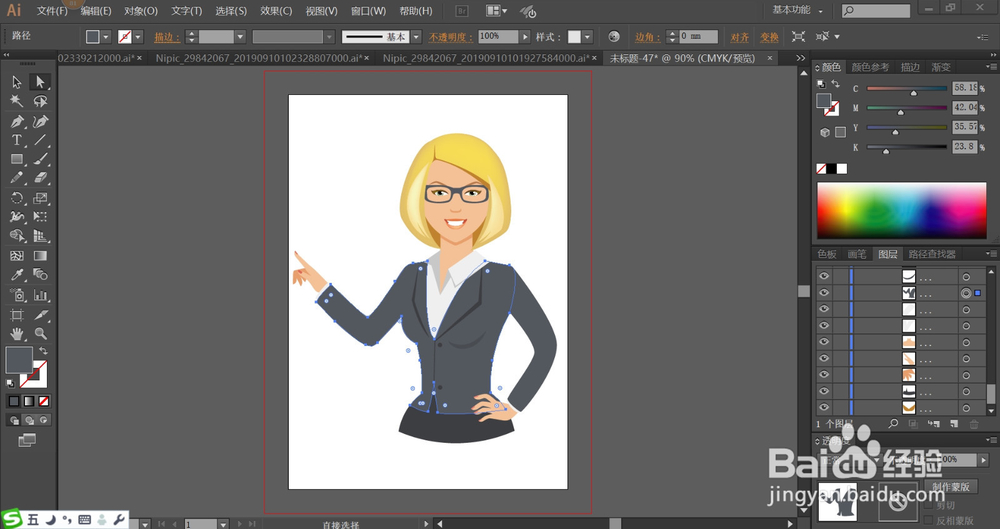Click the Change Screen Mode icon
The image size is (1000, 529).
pos(27,440)
